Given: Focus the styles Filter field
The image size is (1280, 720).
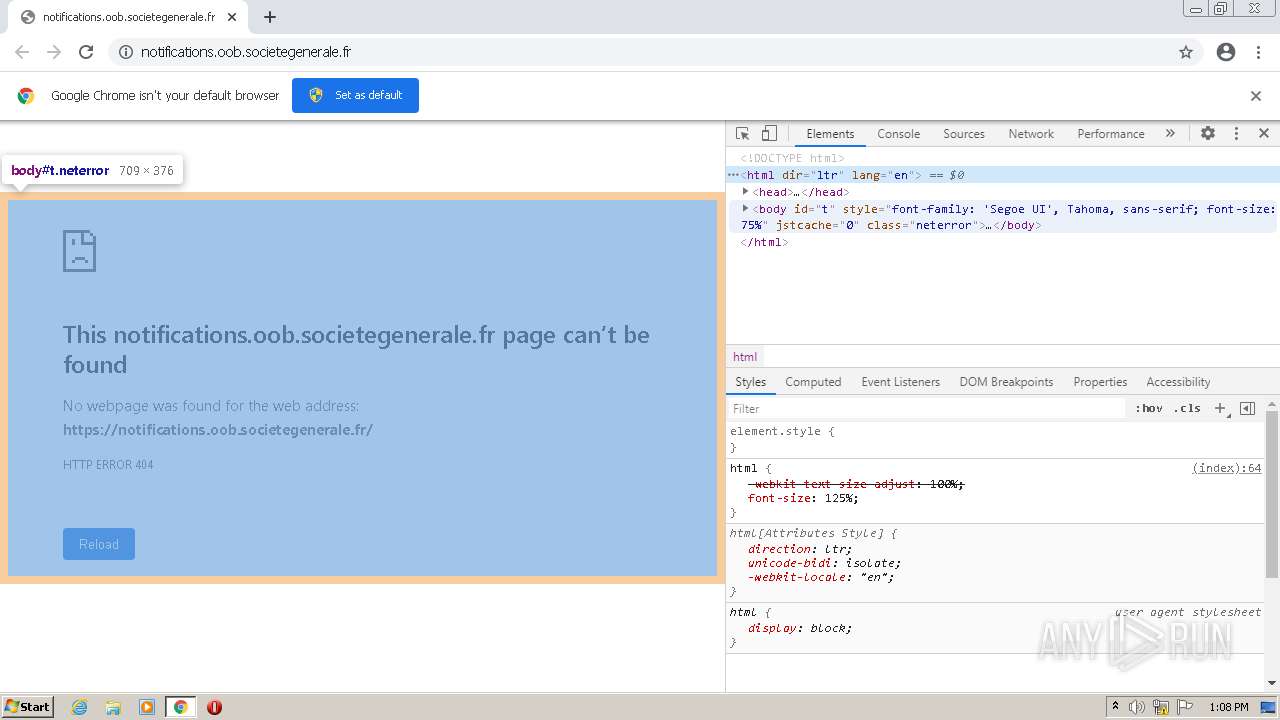Looking at the screenshot, I should [x=926, y=408].
